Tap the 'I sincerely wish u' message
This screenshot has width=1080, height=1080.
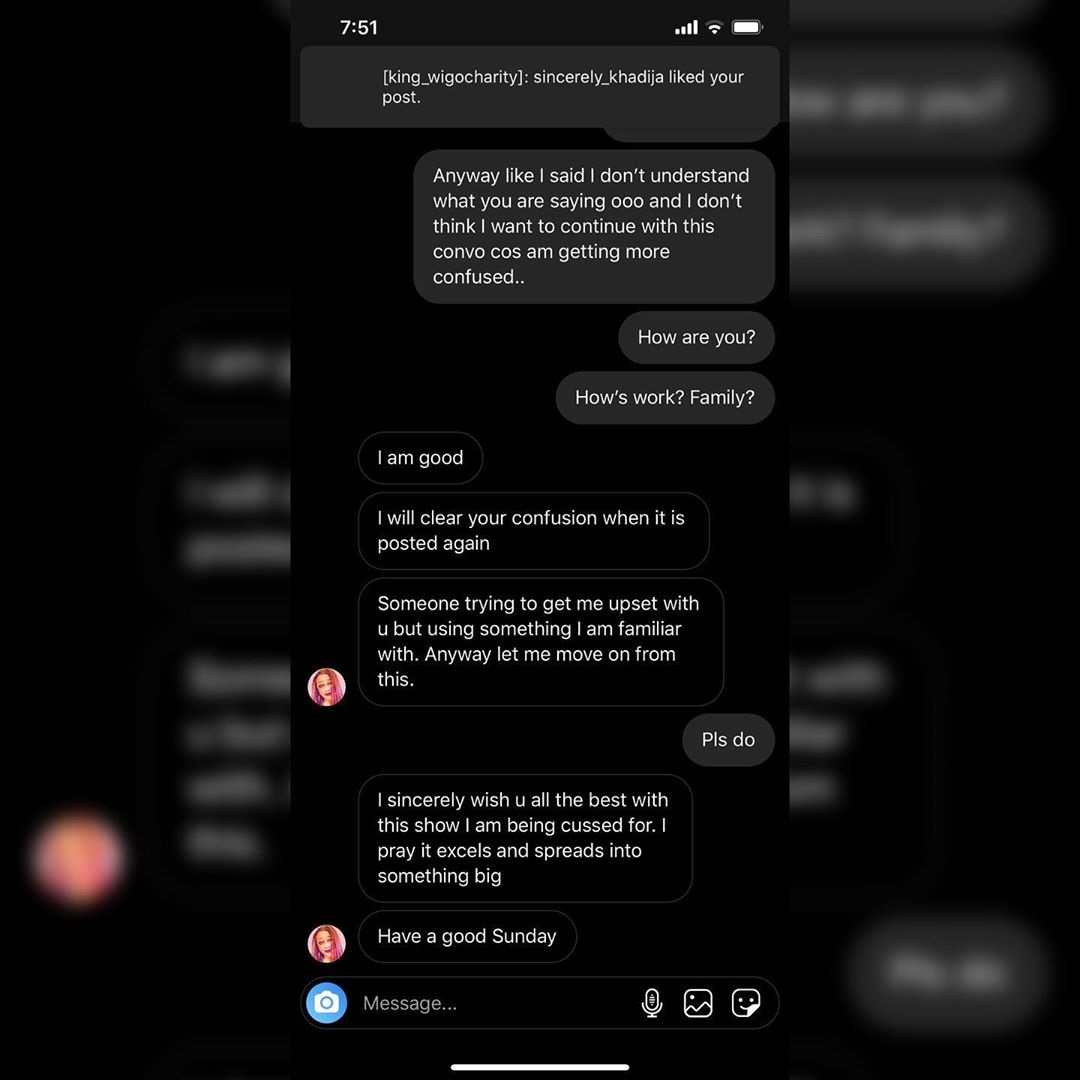(525, 838)
